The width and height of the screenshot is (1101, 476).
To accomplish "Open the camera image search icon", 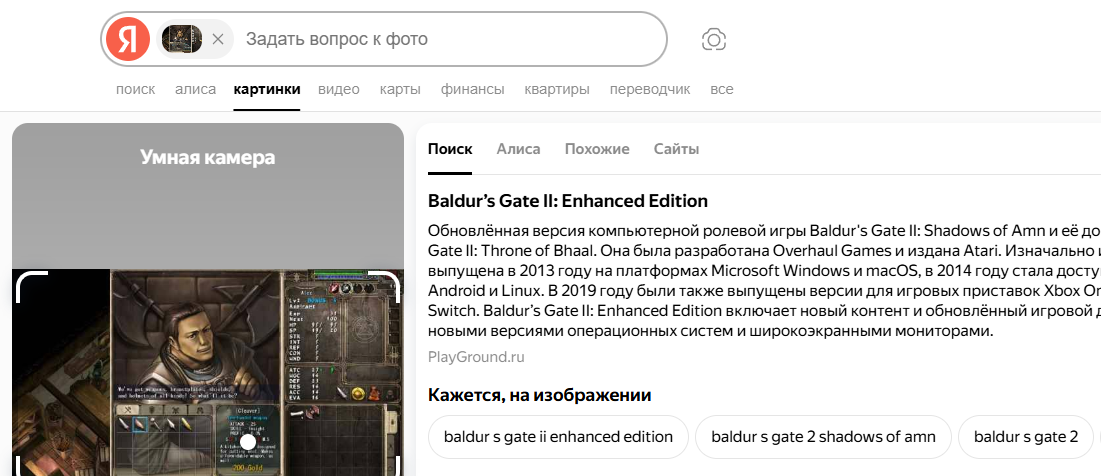I will coord(713,39).
